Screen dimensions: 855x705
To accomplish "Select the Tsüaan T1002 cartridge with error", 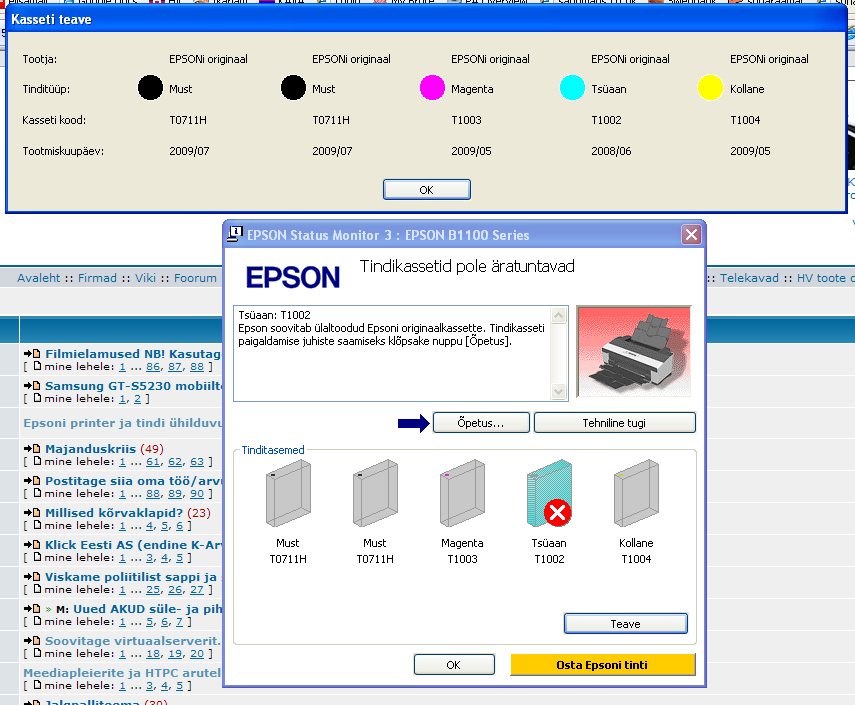I will pyautogui.click(x=549, y=493).
